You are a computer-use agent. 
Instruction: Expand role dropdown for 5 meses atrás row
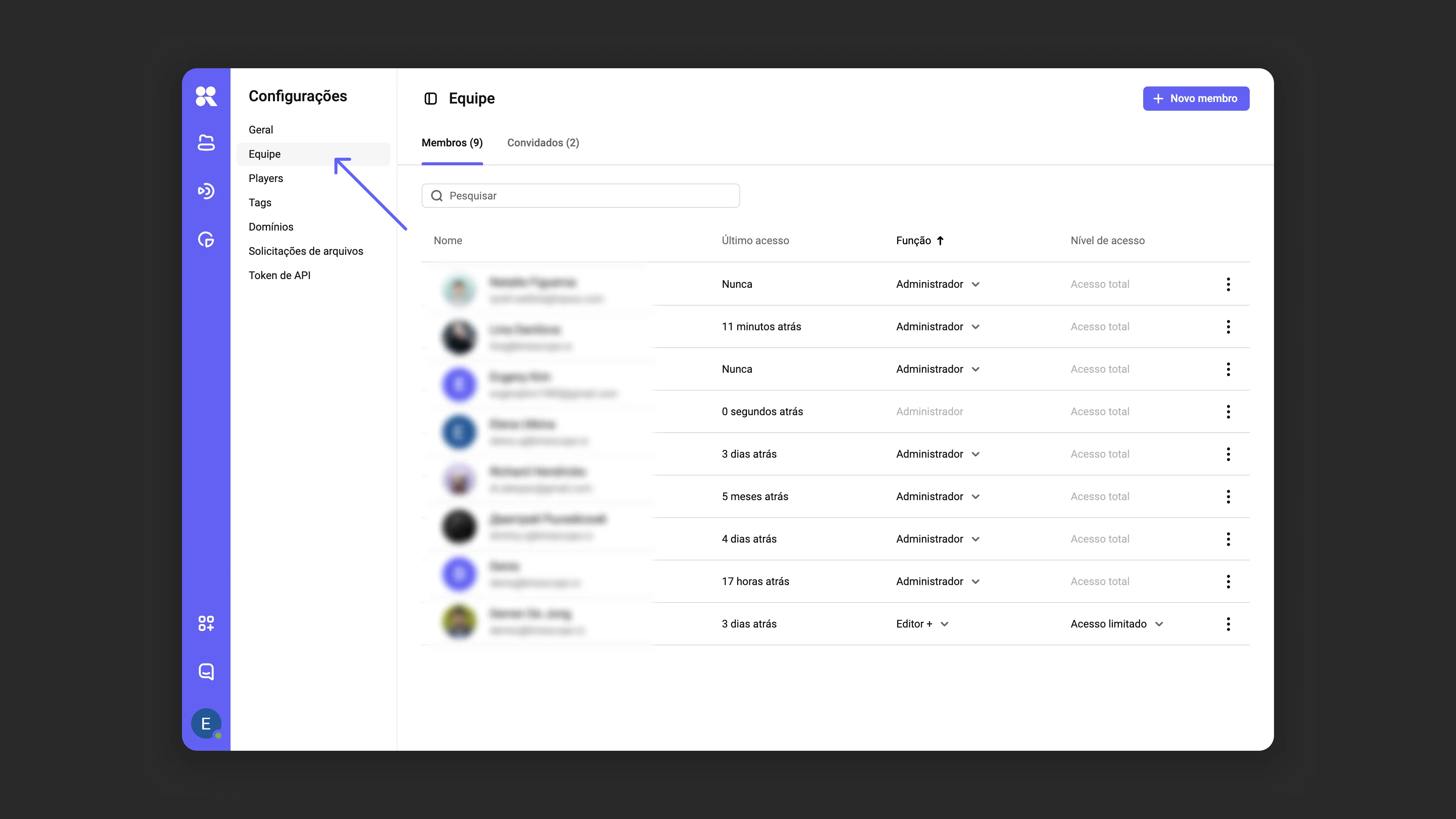(976, 496)
